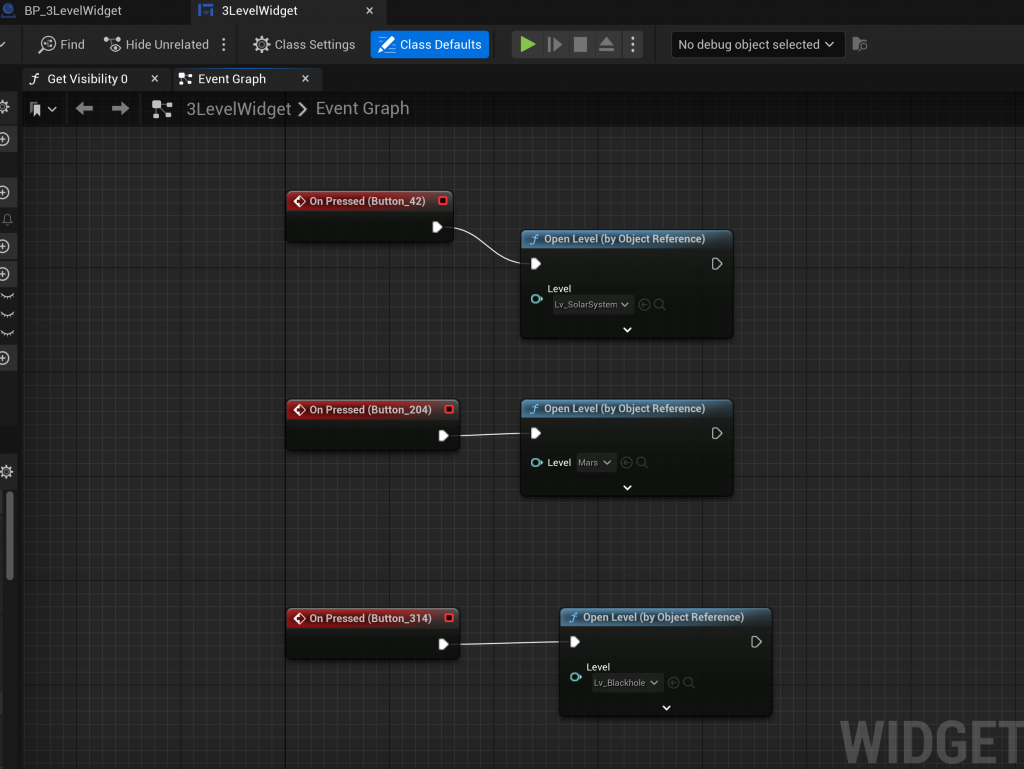Close the 3LevelWidget editor tab

(370, 10)
